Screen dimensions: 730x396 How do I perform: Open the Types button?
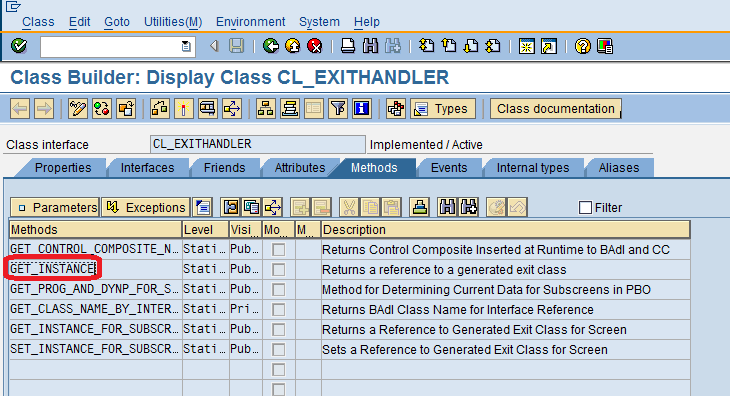click(x=443, y=109)
